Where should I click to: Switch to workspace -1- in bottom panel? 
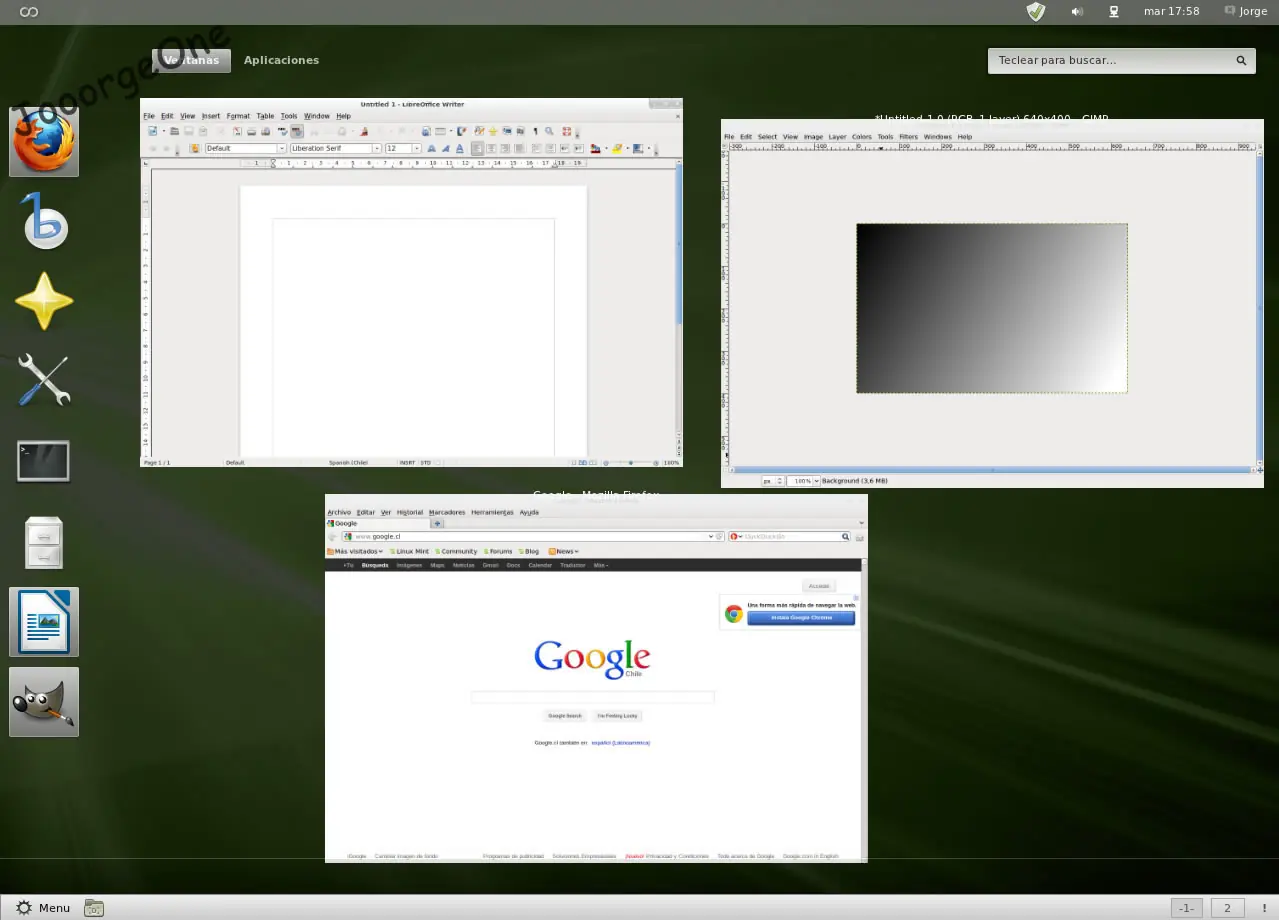pyautogui.click(x=1186, y=908)
